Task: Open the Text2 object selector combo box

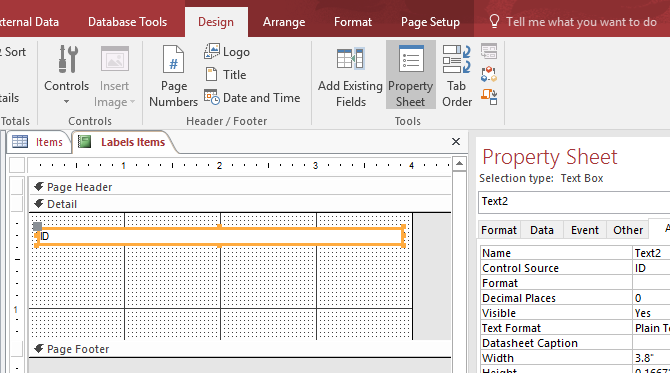Action: coord(574,202)
